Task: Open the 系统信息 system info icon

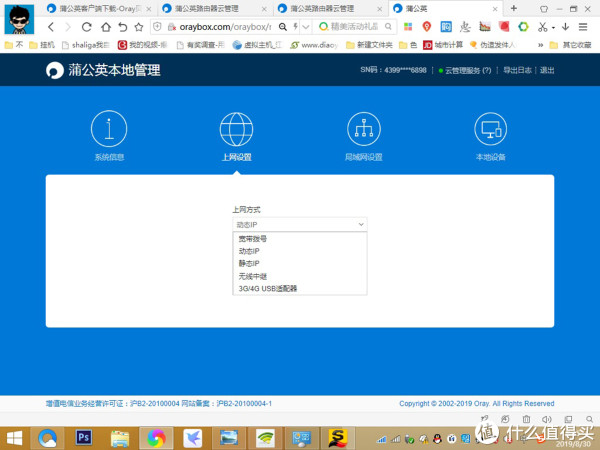Action: 109,129
